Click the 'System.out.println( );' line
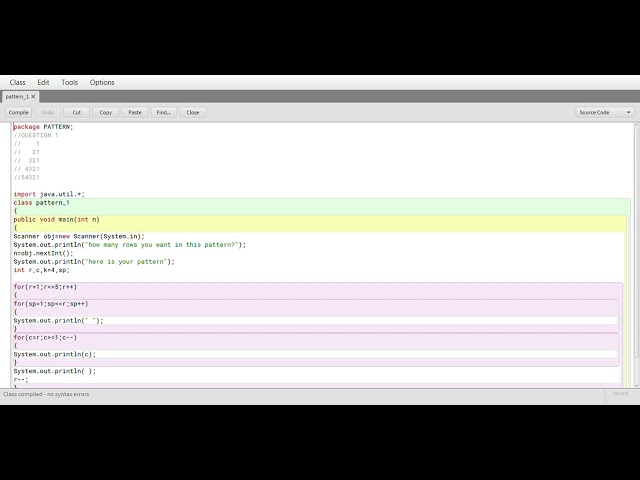This screenshot has height=480, width=640. 55,371
